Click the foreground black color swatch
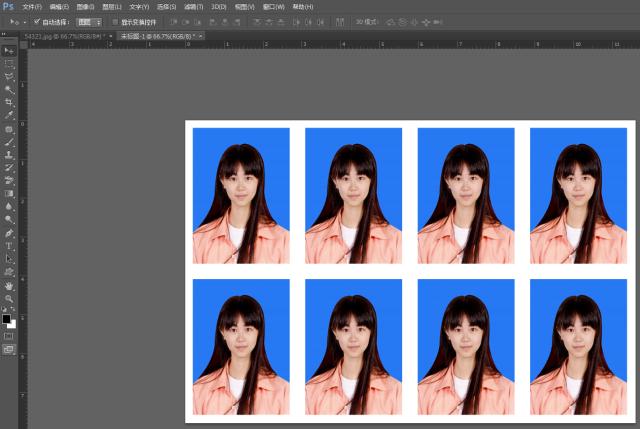The width and height of the screenshot is (640, 429). pos(6,318)
